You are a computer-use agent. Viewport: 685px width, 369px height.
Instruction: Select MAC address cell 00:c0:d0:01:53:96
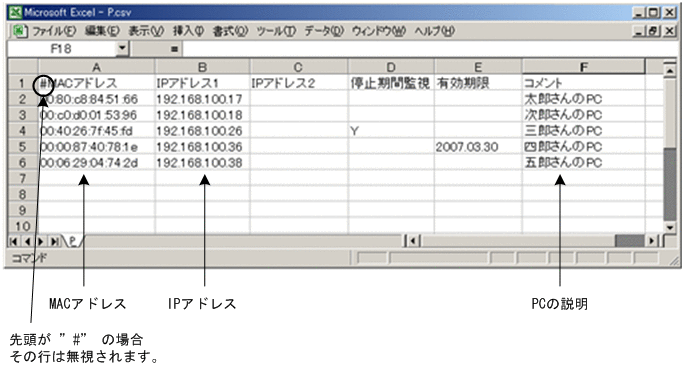[97, 115]
